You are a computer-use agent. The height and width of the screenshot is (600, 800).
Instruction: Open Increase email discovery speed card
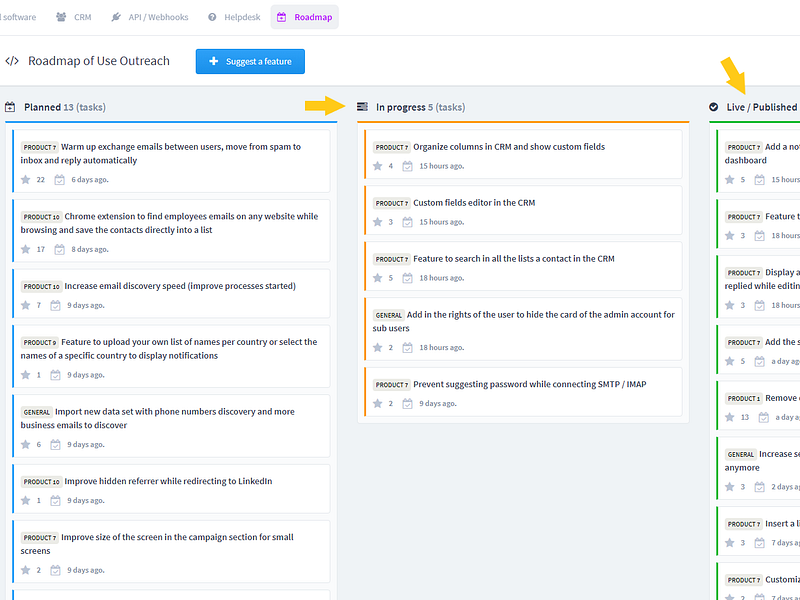point(171,293)
